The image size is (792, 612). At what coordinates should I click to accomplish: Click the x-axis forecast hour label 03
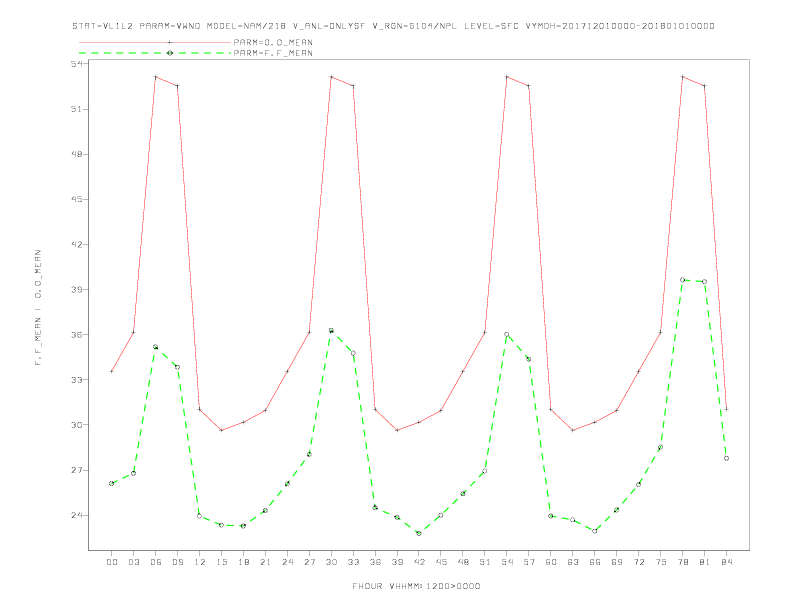pyautogui.click(x=133, y=562)
